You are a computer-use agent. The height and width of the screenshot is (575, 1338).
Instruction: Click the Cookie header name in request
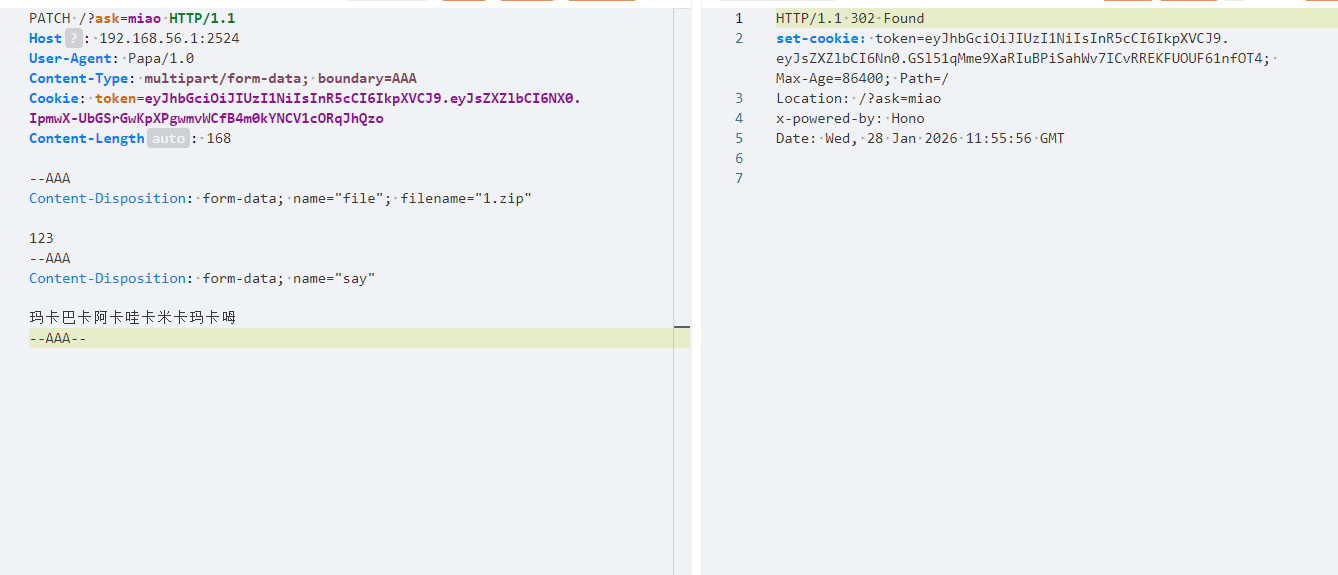pos(54,98)
